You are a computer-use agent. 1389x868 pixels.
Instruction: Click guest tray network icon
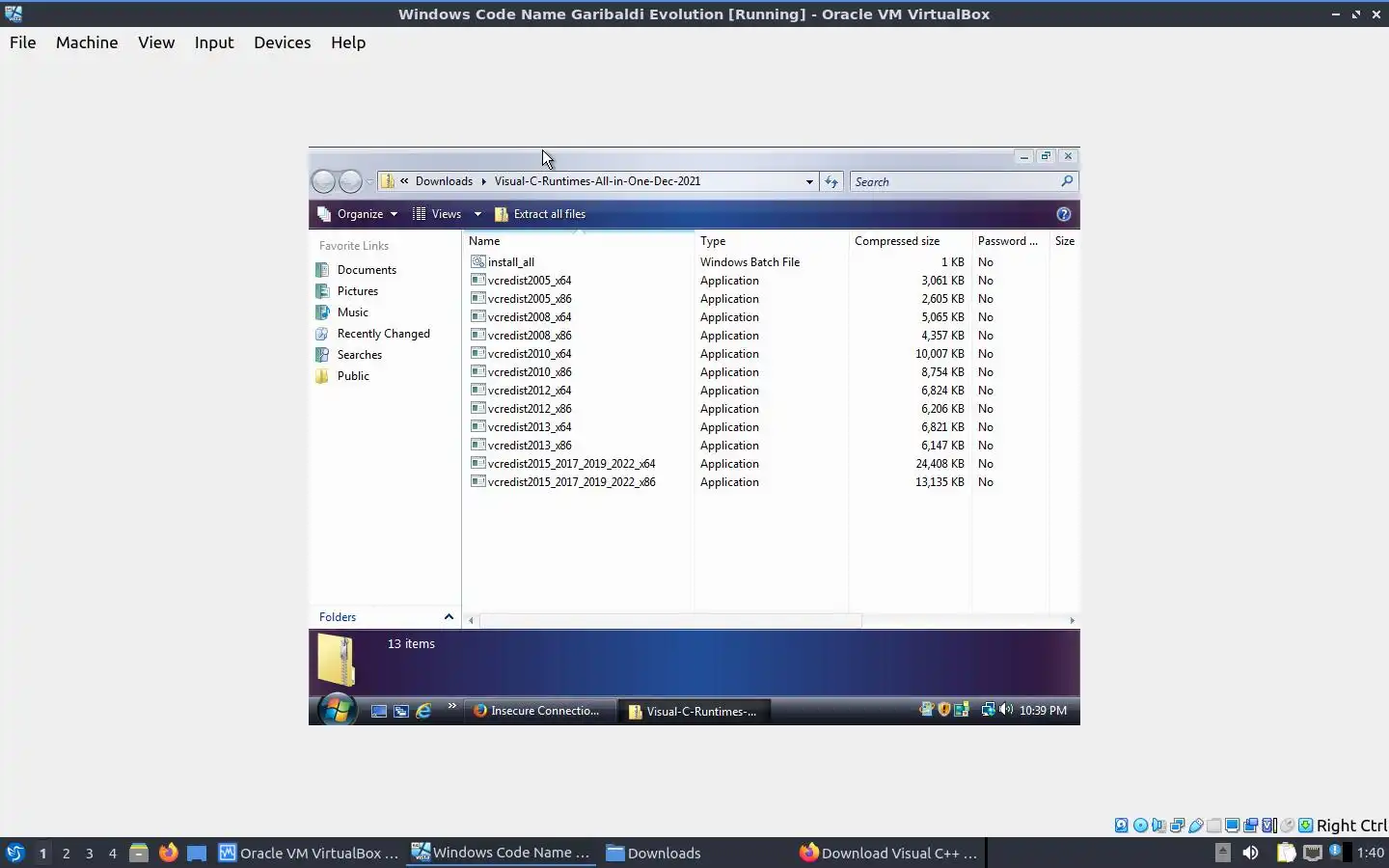point(988,710)
